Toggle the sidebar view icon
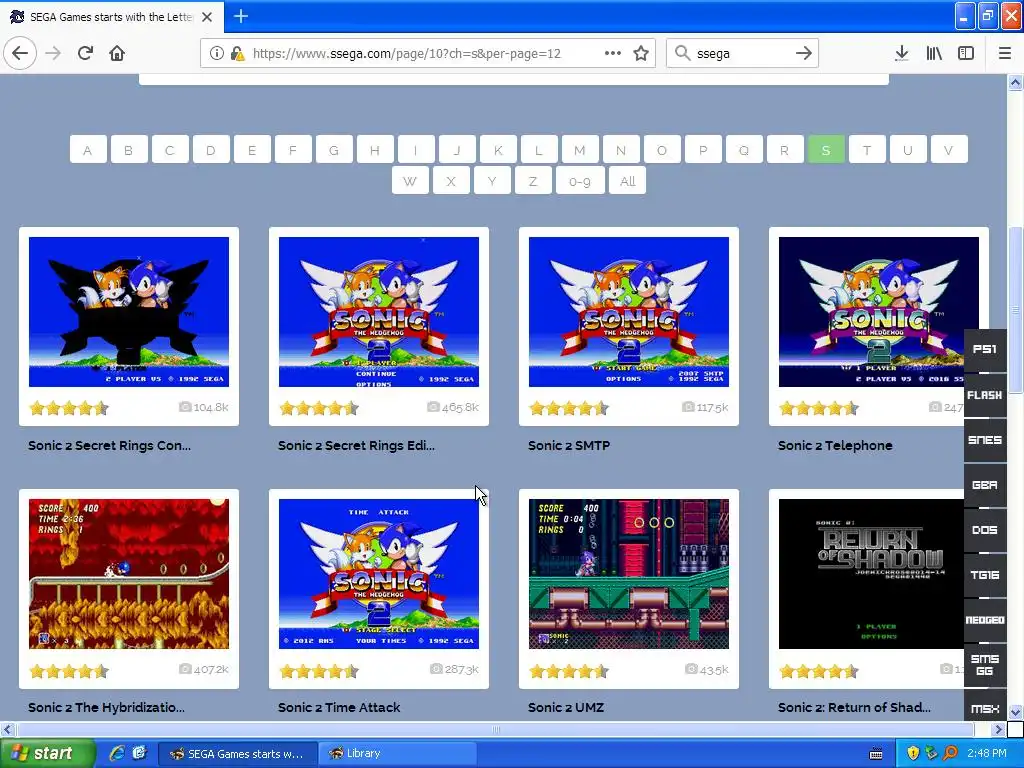Viewport: 1024px width, 768px height. 965,53
